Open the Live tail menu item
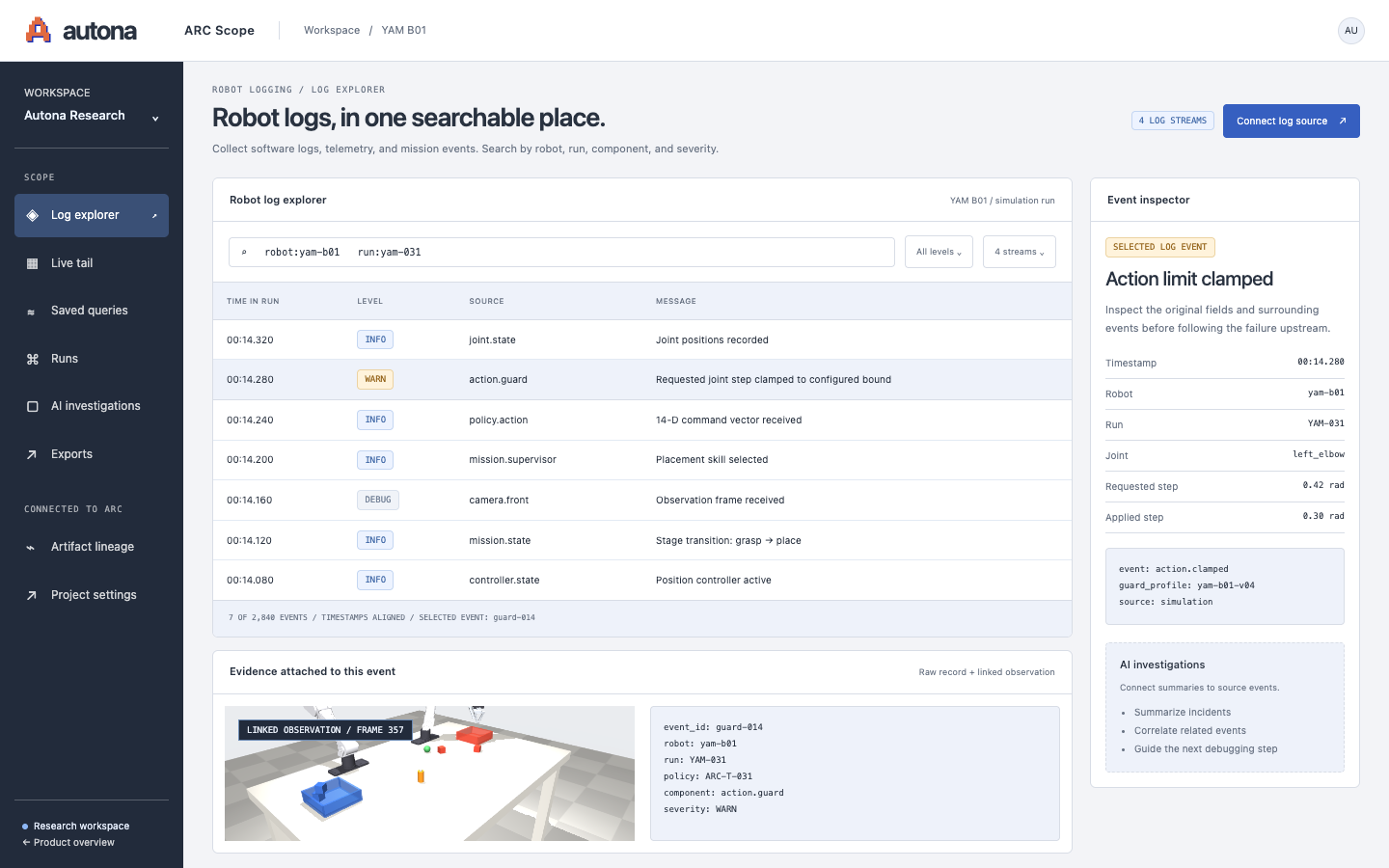The width and height of the screenshot is (1389, 868). pos(92,263)
